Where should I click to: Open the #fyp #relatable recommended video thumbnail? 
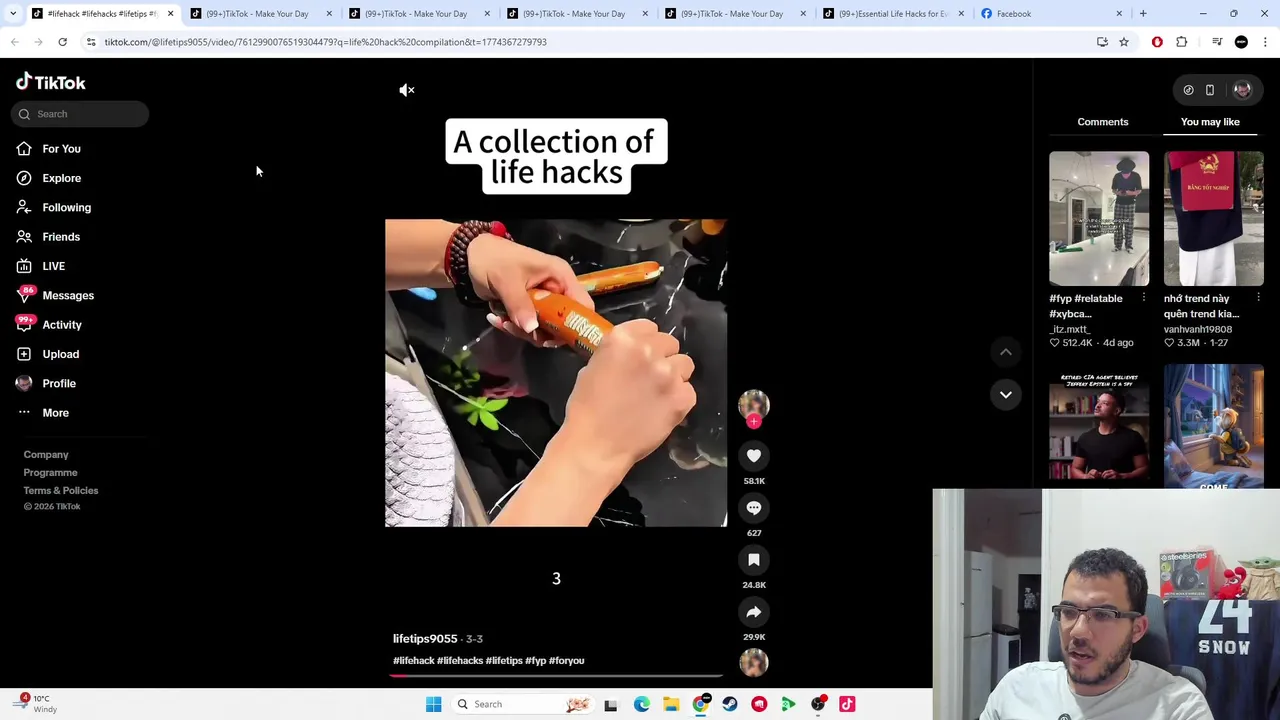click(x=1099, y=218)
